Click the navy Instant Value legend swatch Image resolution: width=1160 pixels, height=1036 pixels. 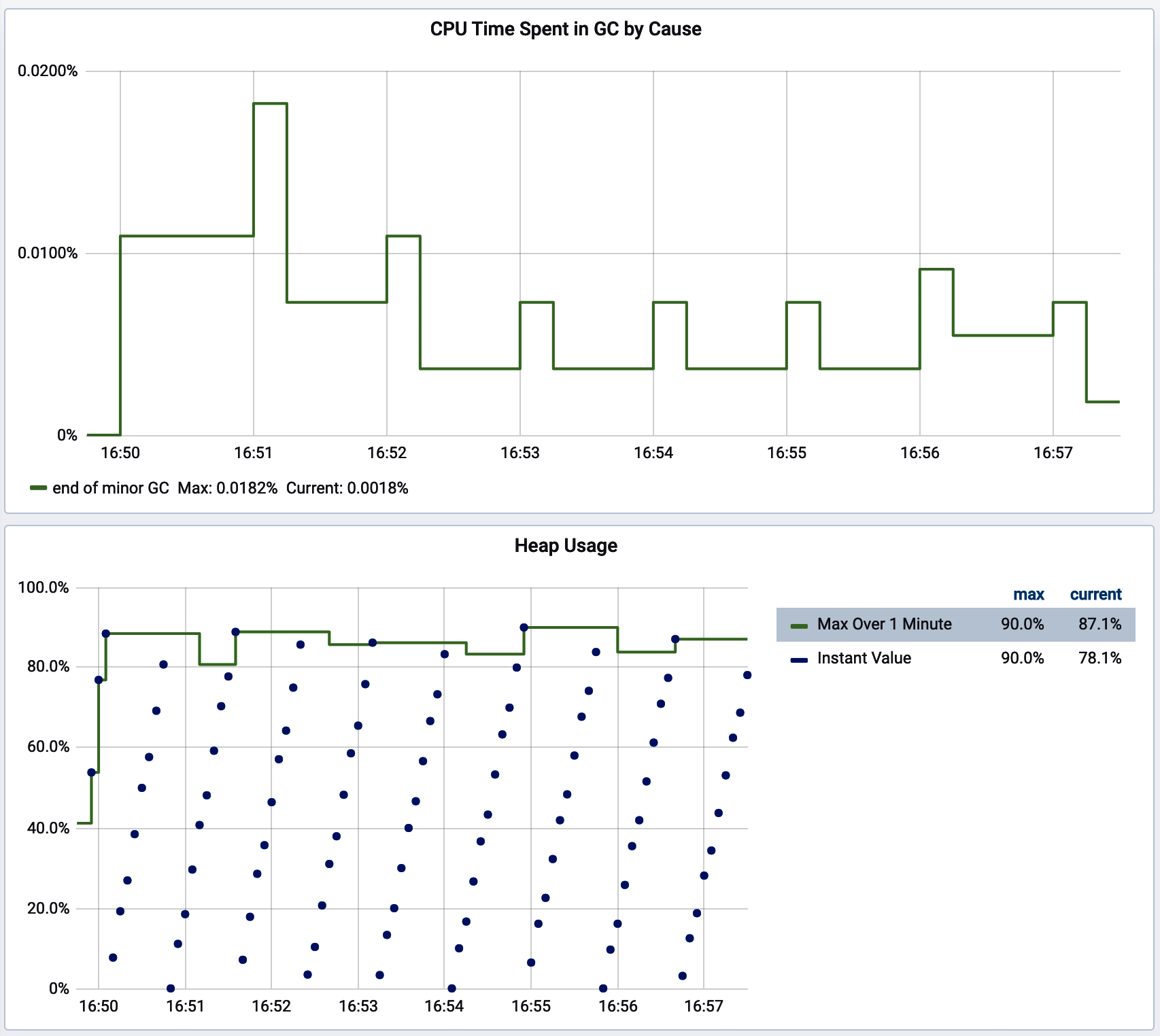[799, 659]
